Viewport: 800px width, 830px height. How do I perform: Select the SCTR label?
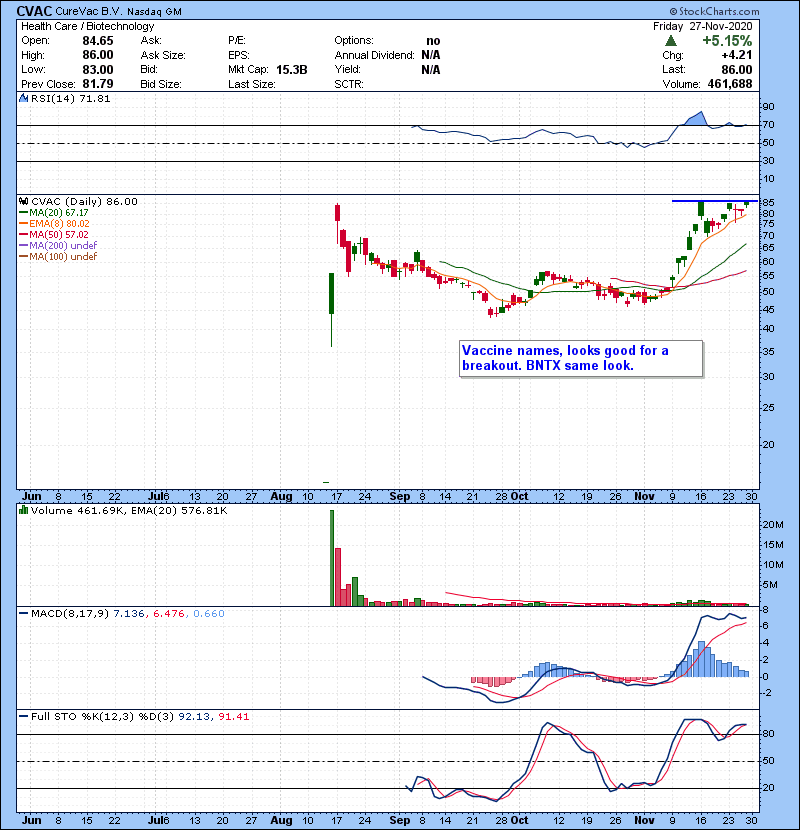click(349, 84)
